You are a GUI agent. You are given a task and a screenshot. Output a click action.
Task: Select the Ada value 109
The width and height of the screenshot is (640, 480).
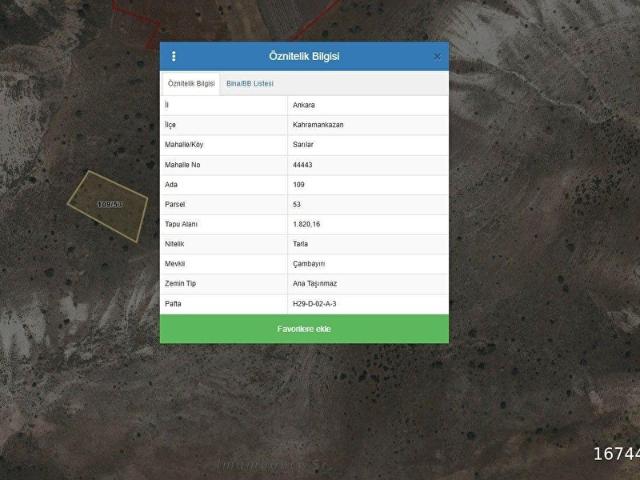click(298, 185)
